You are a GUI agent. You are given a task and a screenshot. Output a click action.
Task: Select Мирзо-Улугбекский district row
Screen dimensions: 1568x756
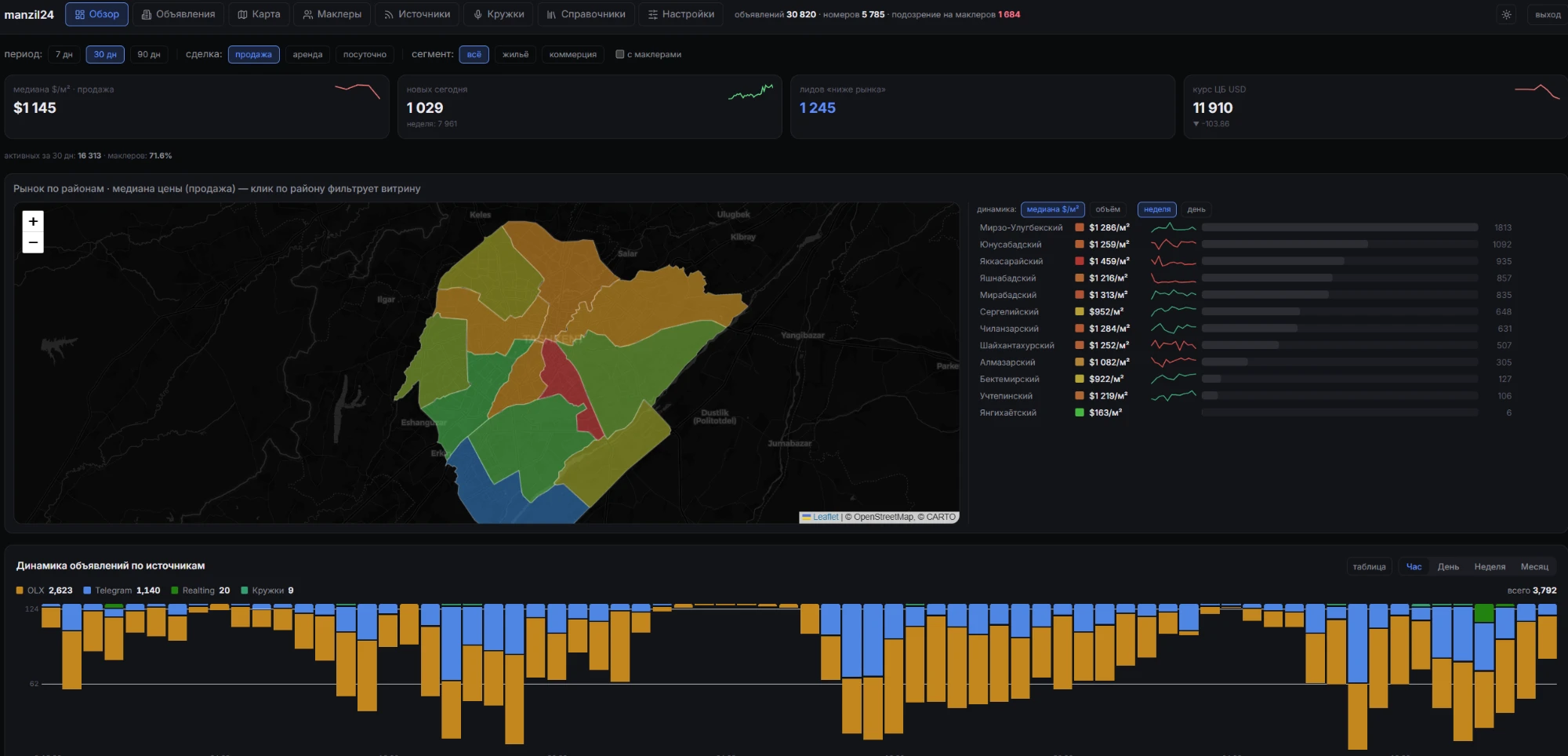tap(1245, 227)
